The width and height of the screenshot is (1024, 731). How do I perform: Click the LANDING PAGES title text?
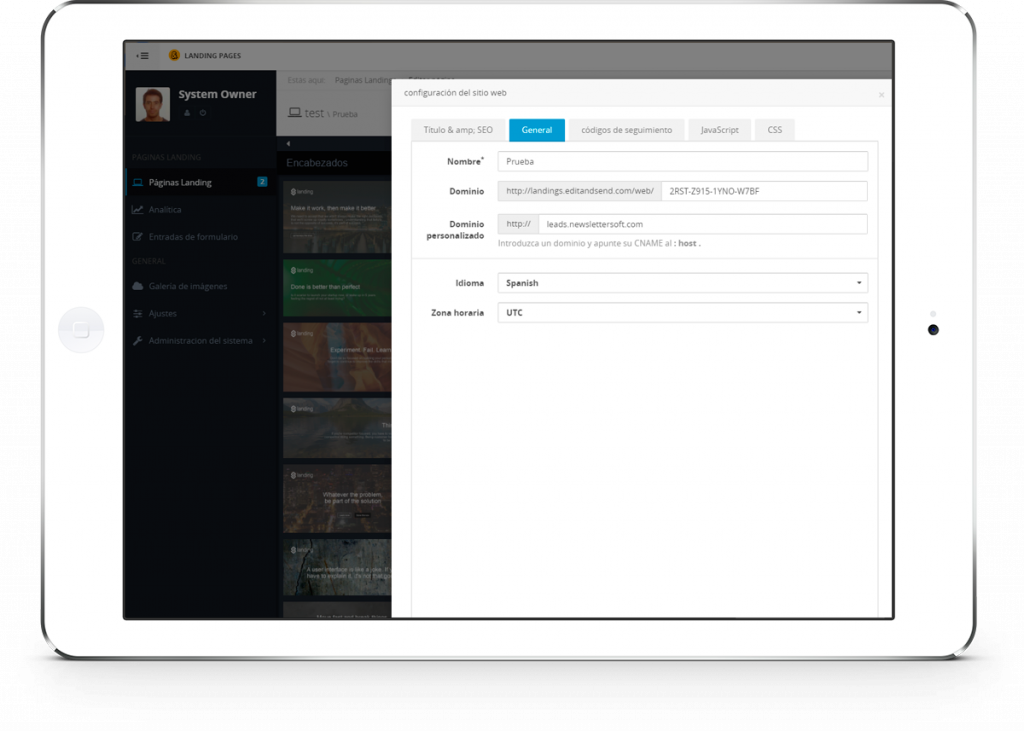212,56
